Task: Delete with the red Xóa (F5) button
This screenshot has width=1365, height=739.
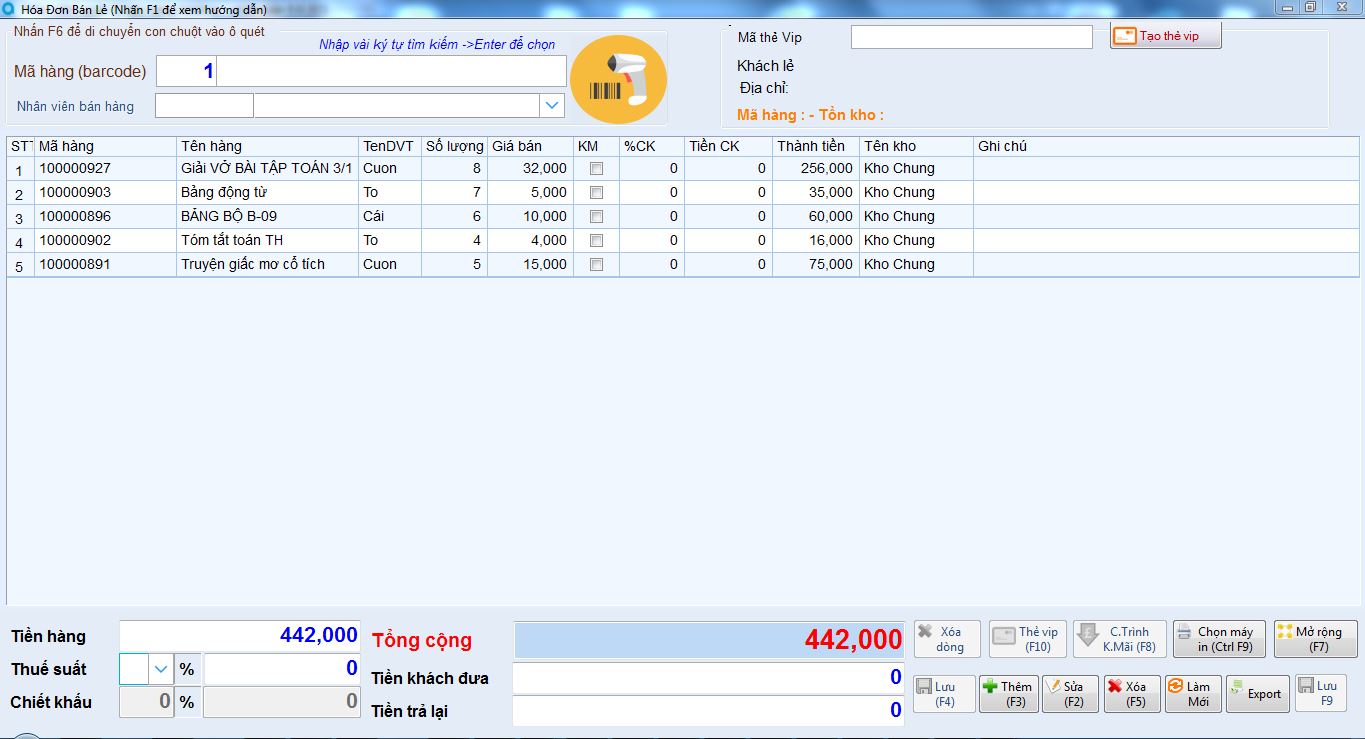Action: tap(1132, 694)
